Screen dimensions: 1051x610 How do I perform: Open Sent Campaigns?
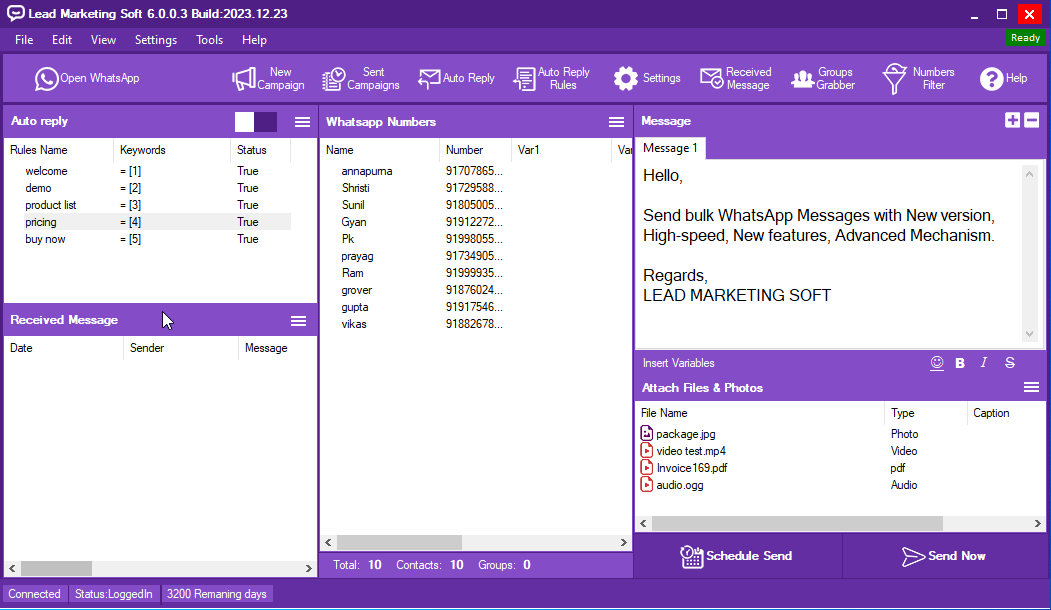[361, 78]
